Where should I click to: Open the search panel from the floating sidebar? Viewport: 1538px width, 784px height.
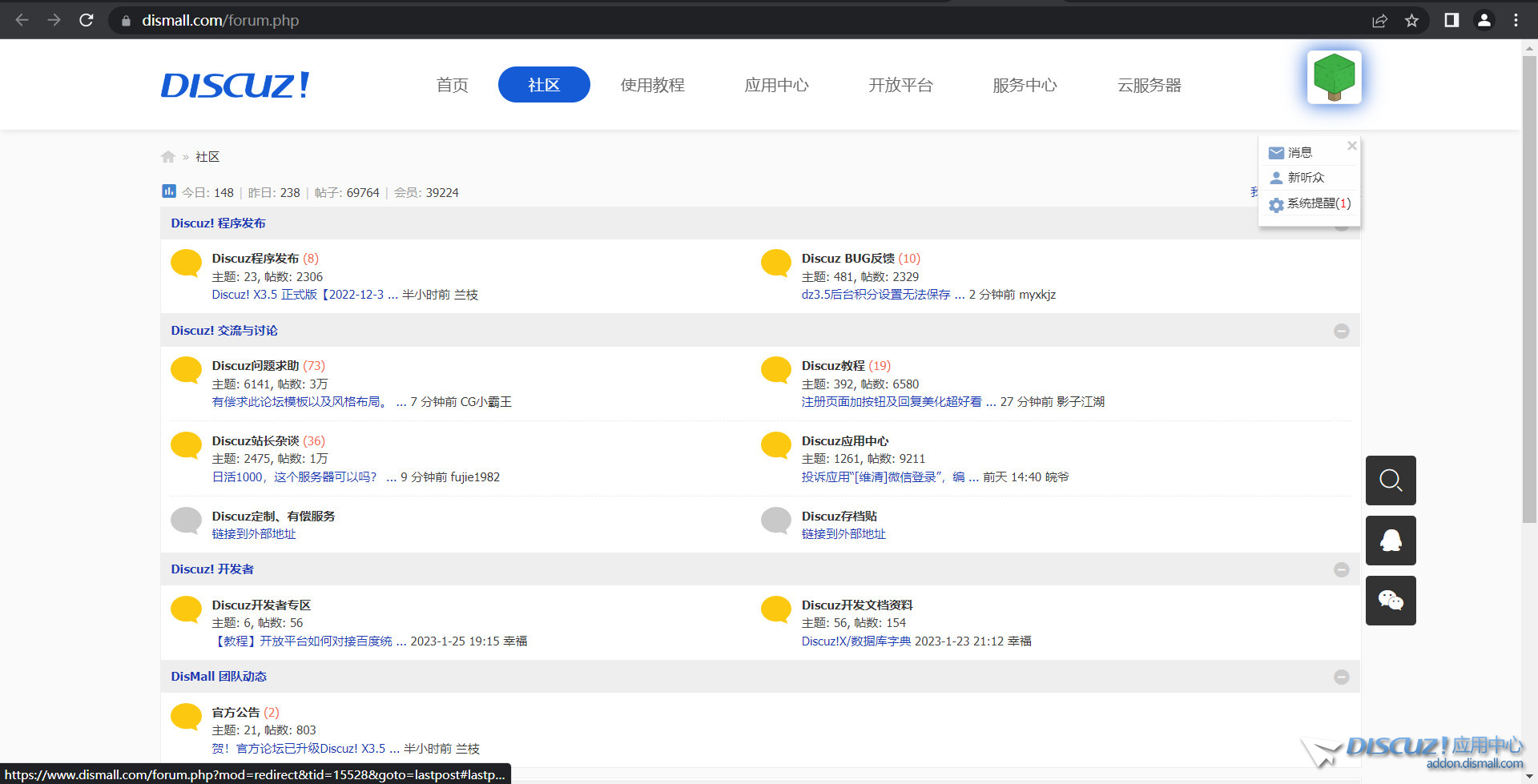[1390, 480]
